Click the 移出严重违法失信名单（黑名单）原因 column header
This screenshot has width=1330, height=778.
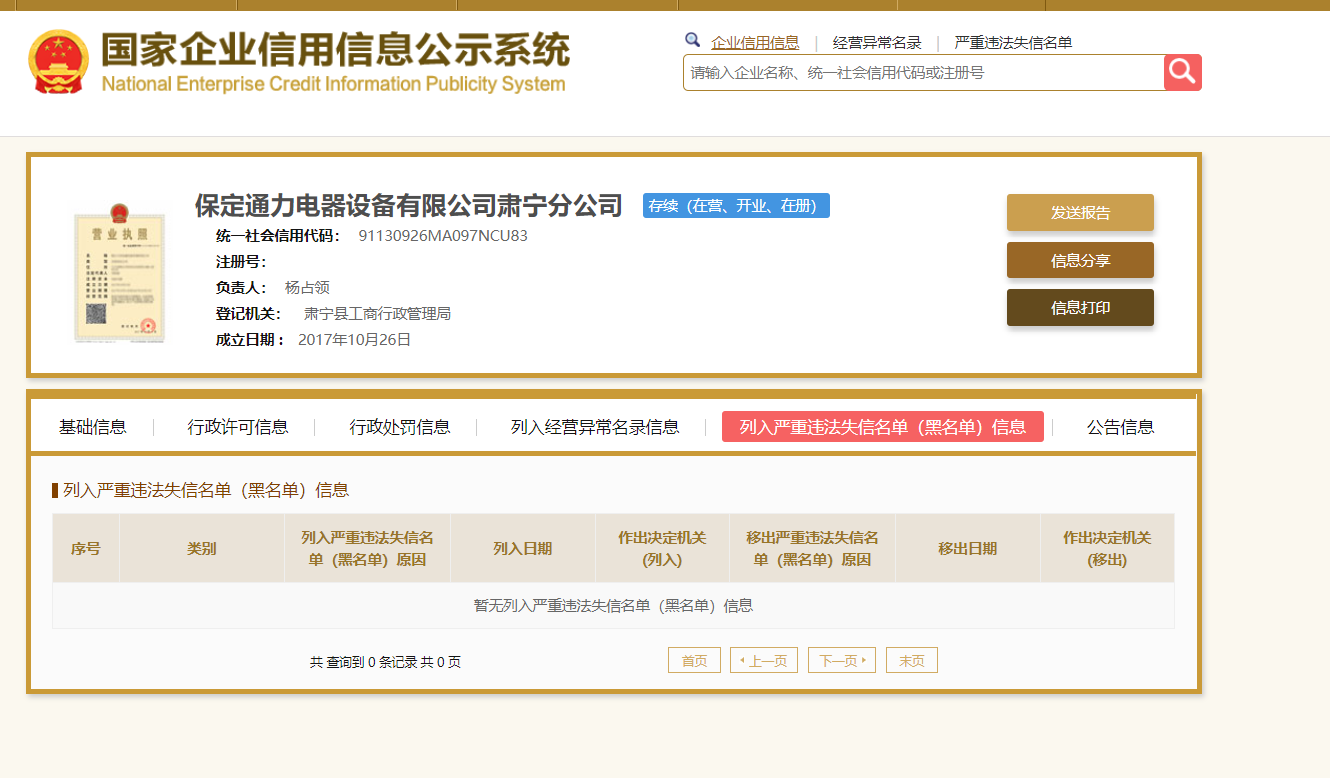[x=812, y=548]
